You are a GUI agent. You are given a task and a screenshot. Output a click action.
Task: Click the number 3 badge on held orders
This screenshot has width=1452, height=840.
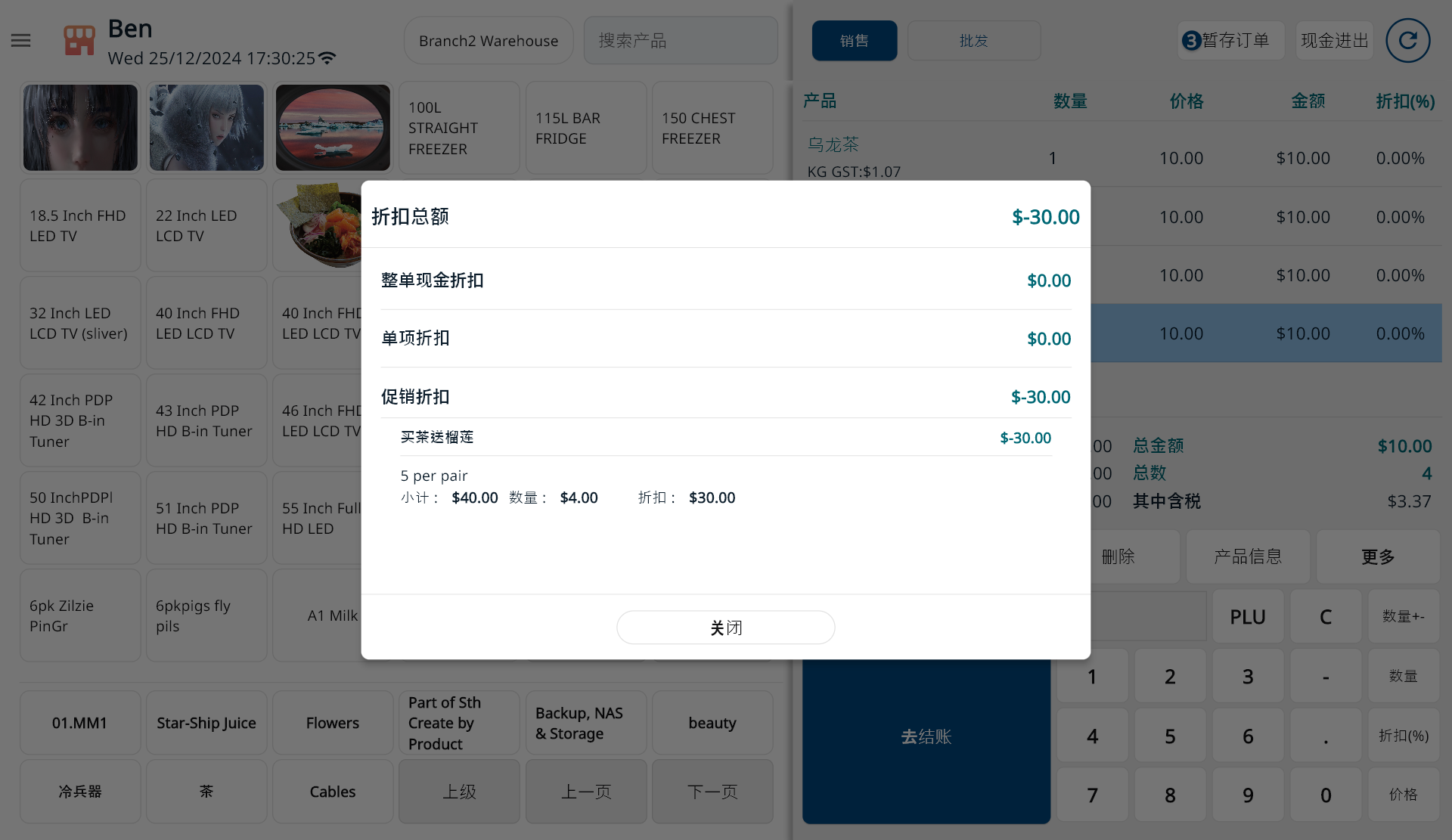[1191, 41]
